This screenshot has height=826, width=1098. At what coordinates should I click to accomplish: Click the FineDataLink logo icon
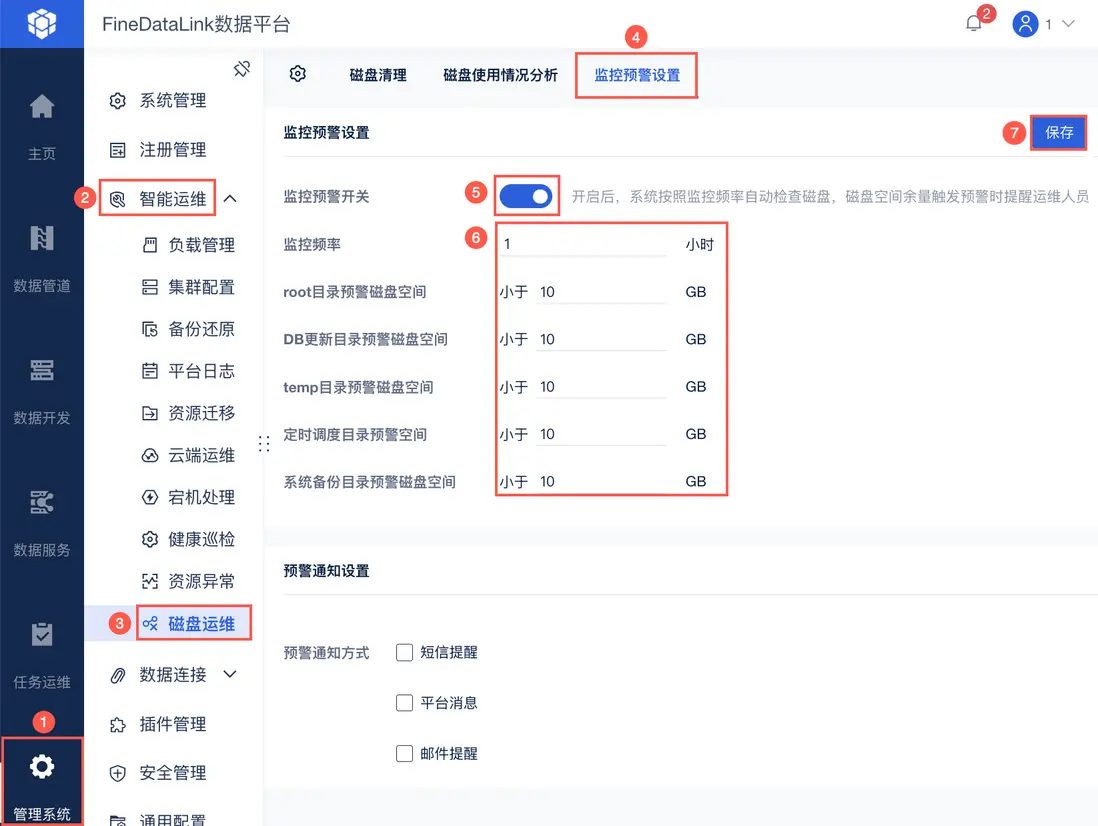point(41,24)
